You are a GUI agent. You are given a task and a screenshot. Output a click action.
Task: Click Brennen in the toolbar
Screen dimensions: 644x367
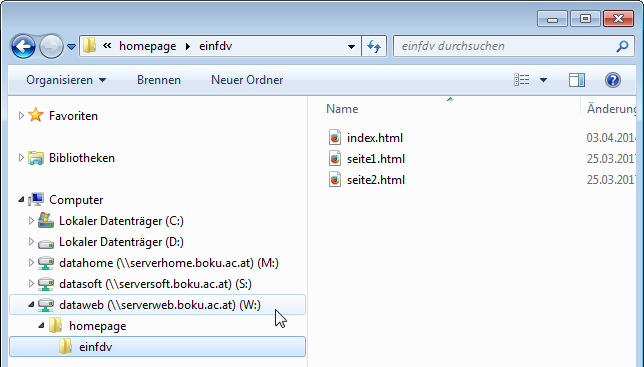159,80
